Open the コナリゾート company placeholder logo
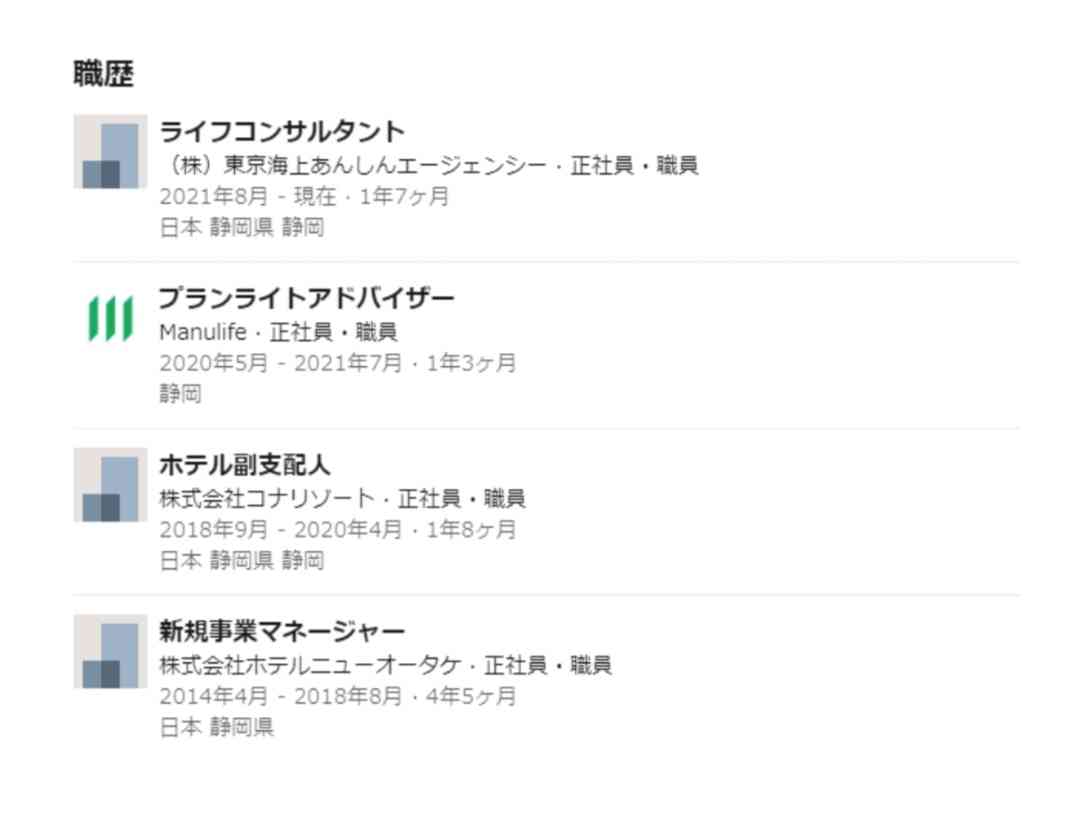The image size is (1080, 821). click(110, 485)
